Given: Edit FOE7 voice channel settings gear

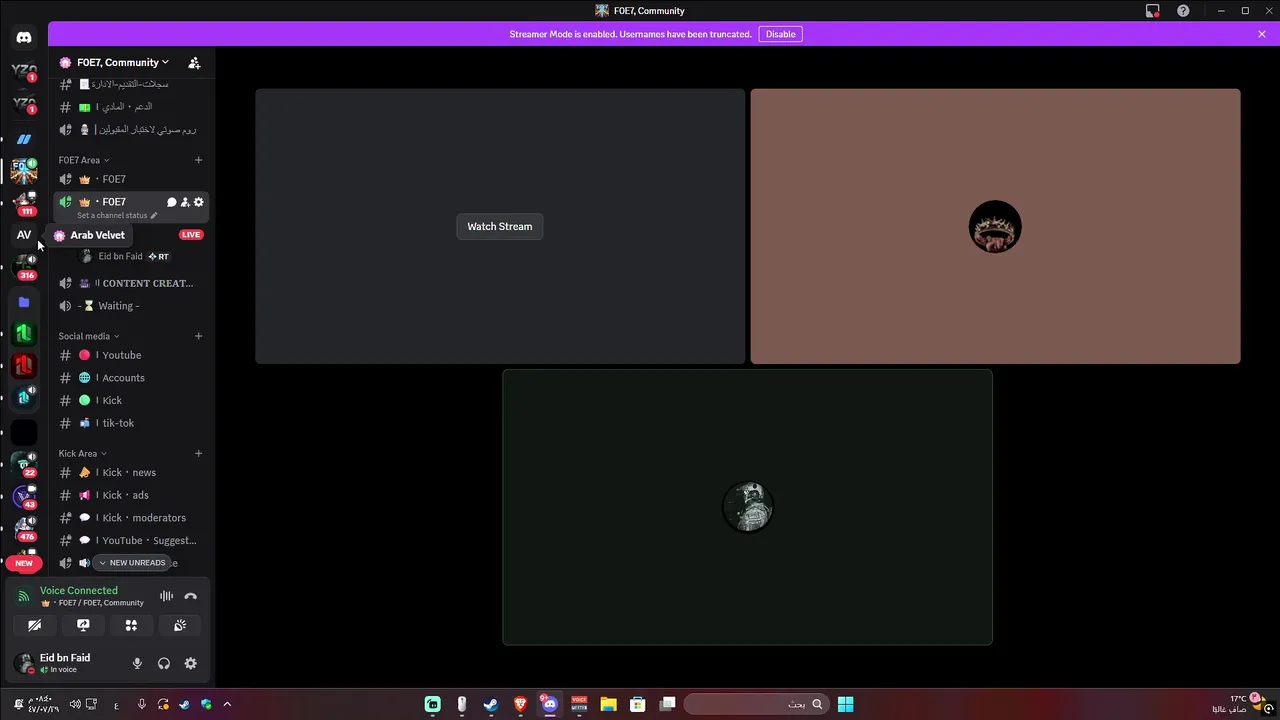Looking at the screenshot, I should [199, 202].
